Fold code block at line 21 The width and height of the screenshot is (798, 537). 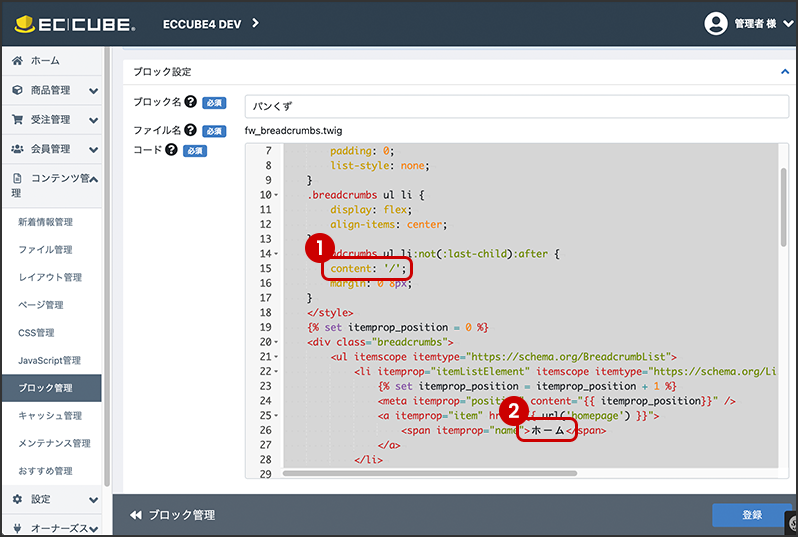pos(275,357)
